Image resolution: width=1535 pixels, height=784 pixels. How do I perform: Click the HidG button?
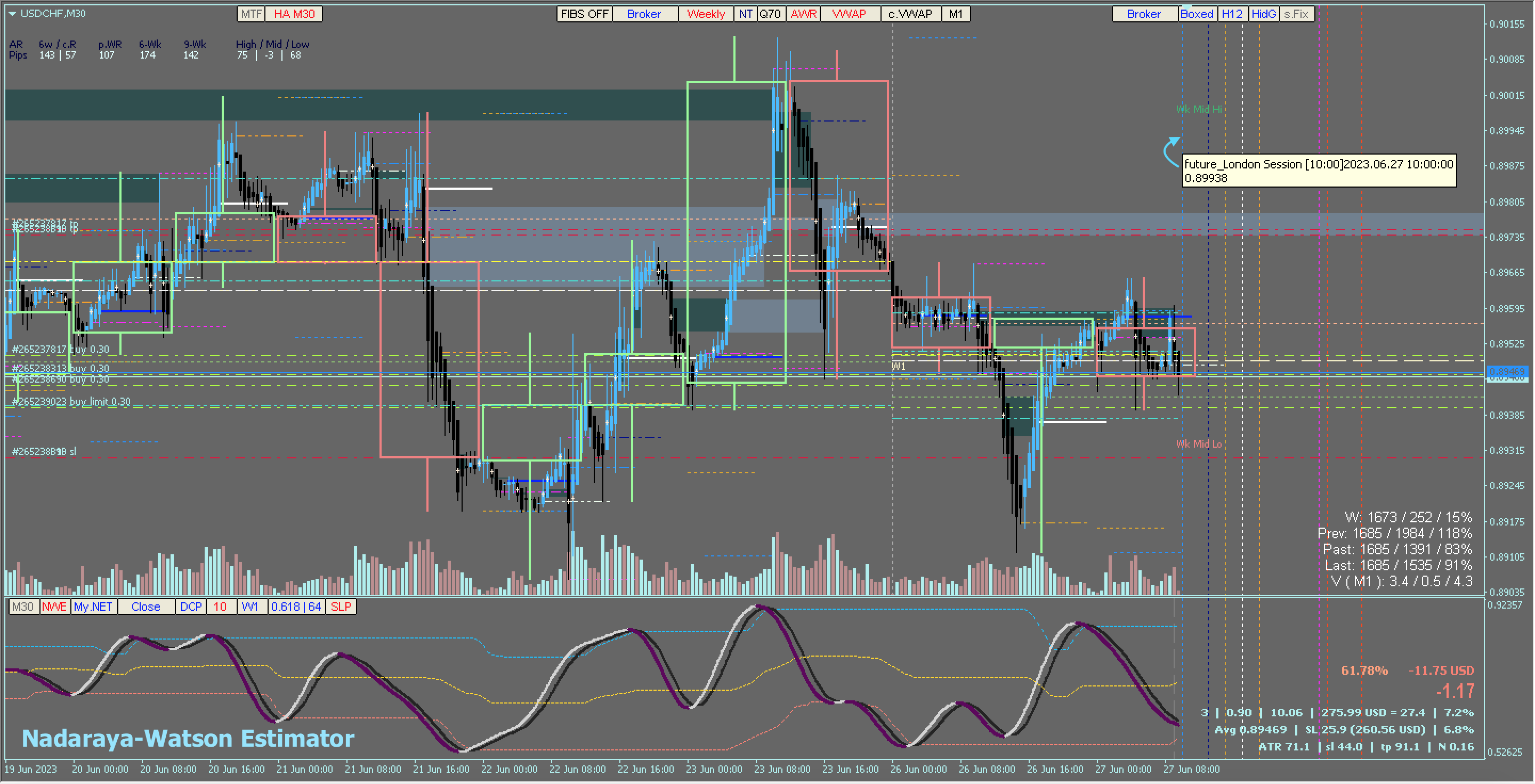1264,14
